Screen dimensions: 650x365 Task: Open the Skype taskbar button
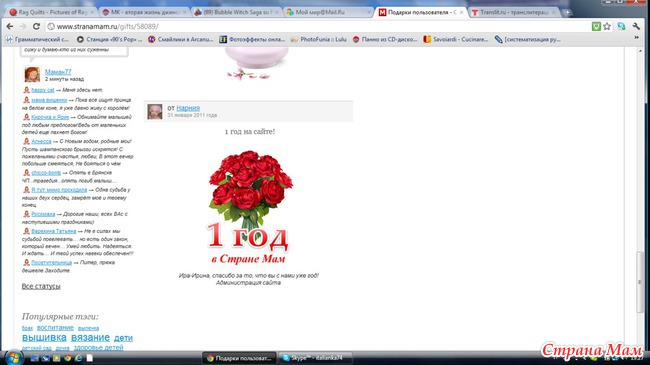(x=315, y=358)
